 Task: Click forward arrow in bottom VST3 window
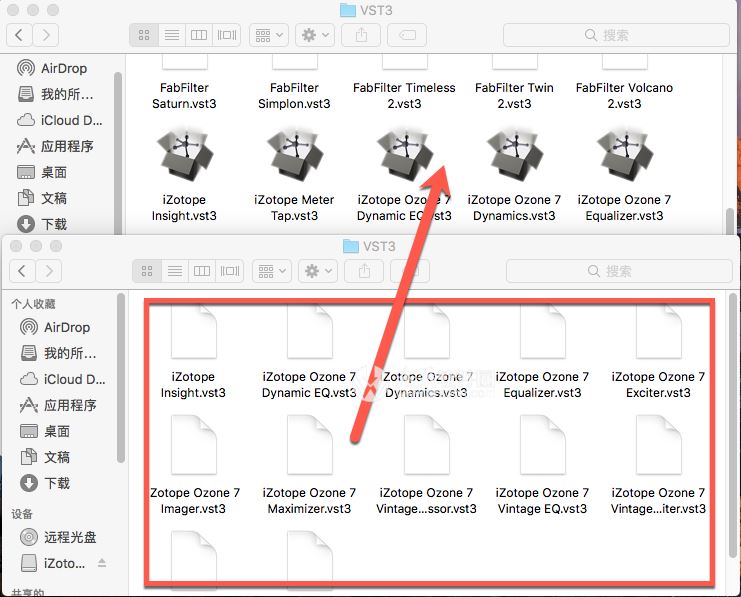click(49, 271)
